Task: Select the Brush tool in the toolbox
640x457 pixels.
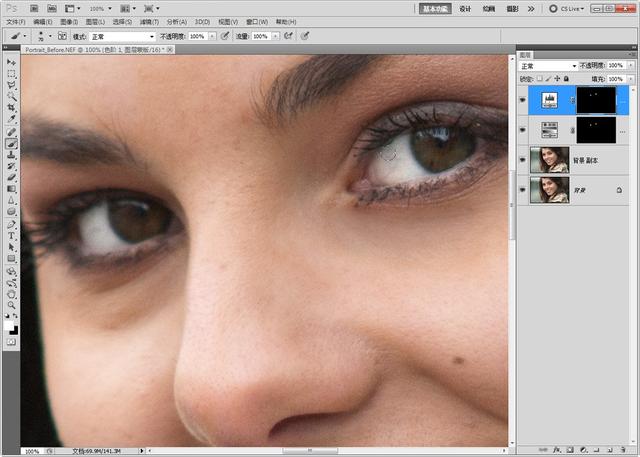Action: pyautogui.click(x=11, y=144)
